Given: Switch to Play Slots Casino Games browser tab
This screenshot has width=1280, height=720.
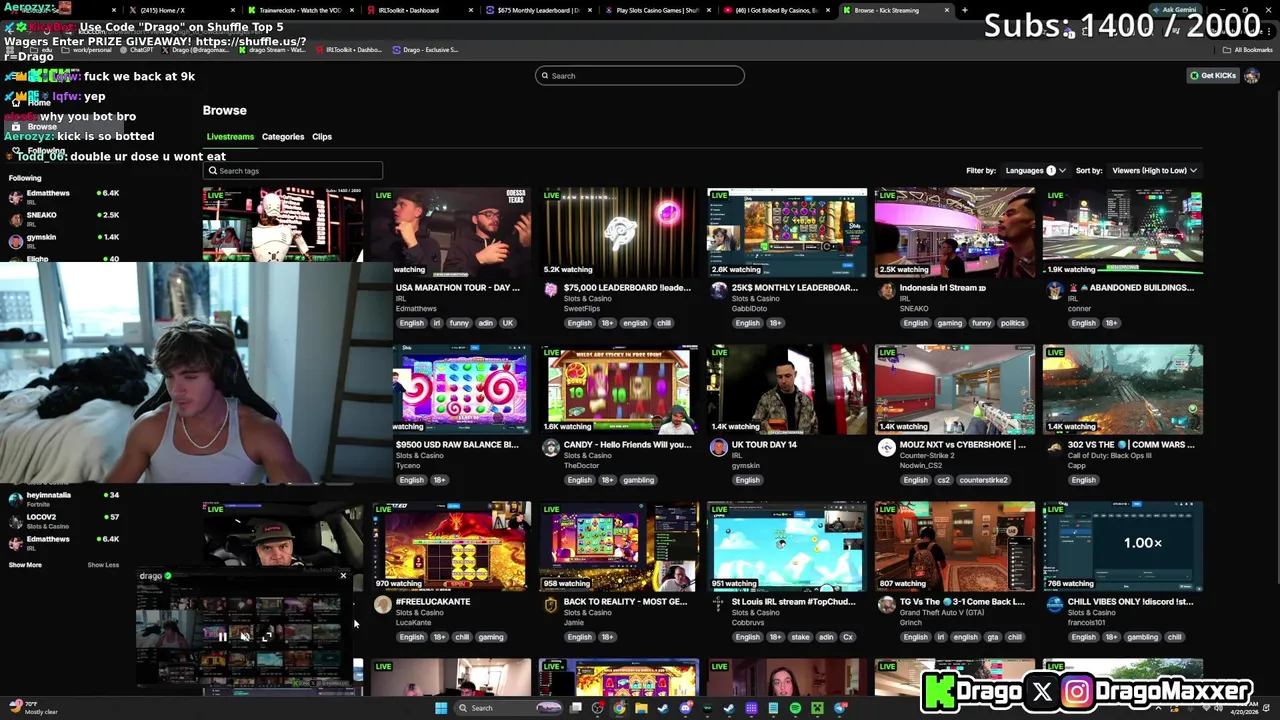Looking at the screenshot, I should pyautogui.click(x=657, y=10).
